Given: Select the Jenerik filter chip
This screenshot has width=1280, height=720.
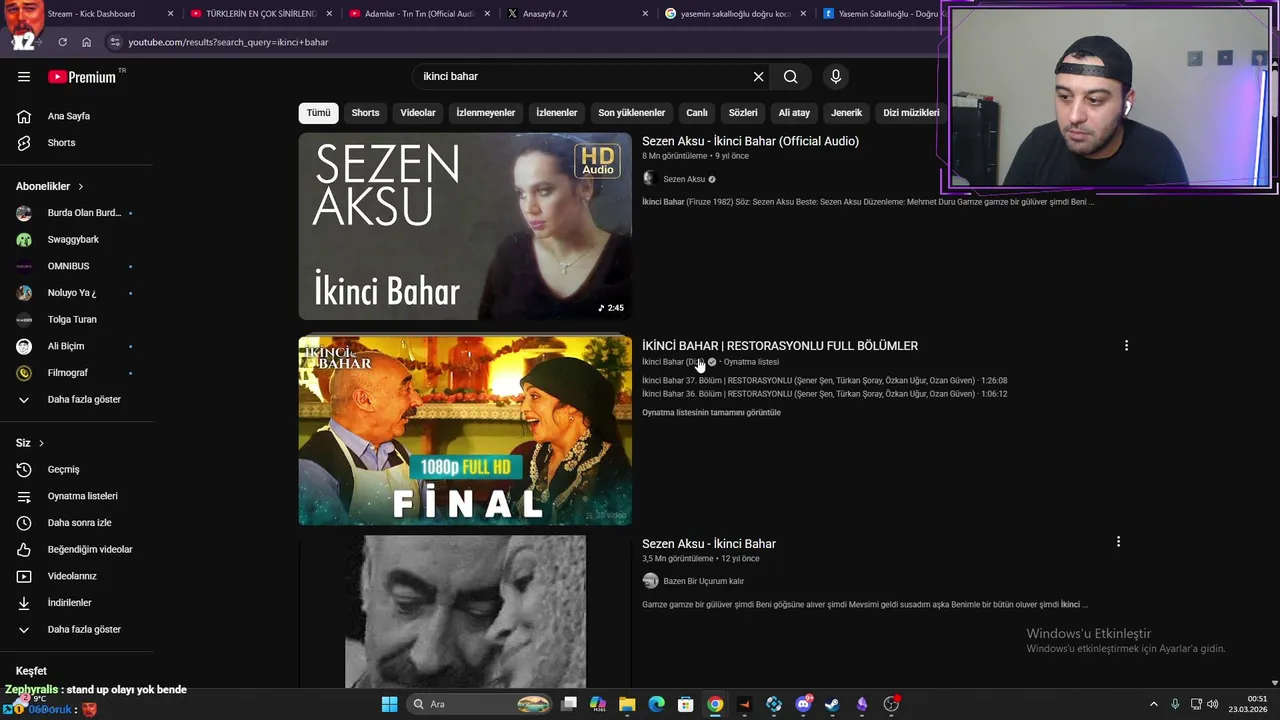Looking at the screenshot, I should click(x=846, y=113).
